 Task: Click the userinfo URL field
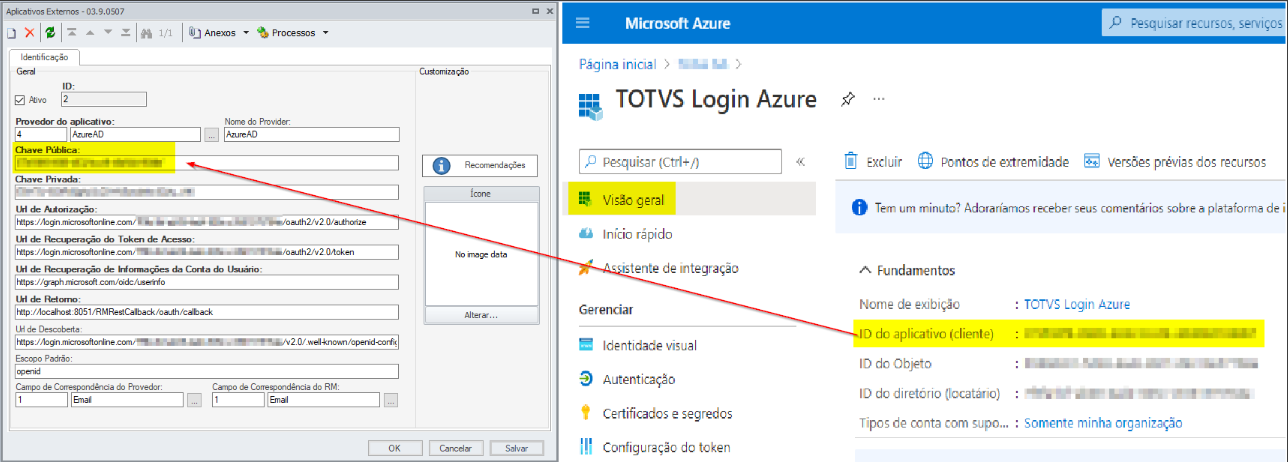coord(206,282)
